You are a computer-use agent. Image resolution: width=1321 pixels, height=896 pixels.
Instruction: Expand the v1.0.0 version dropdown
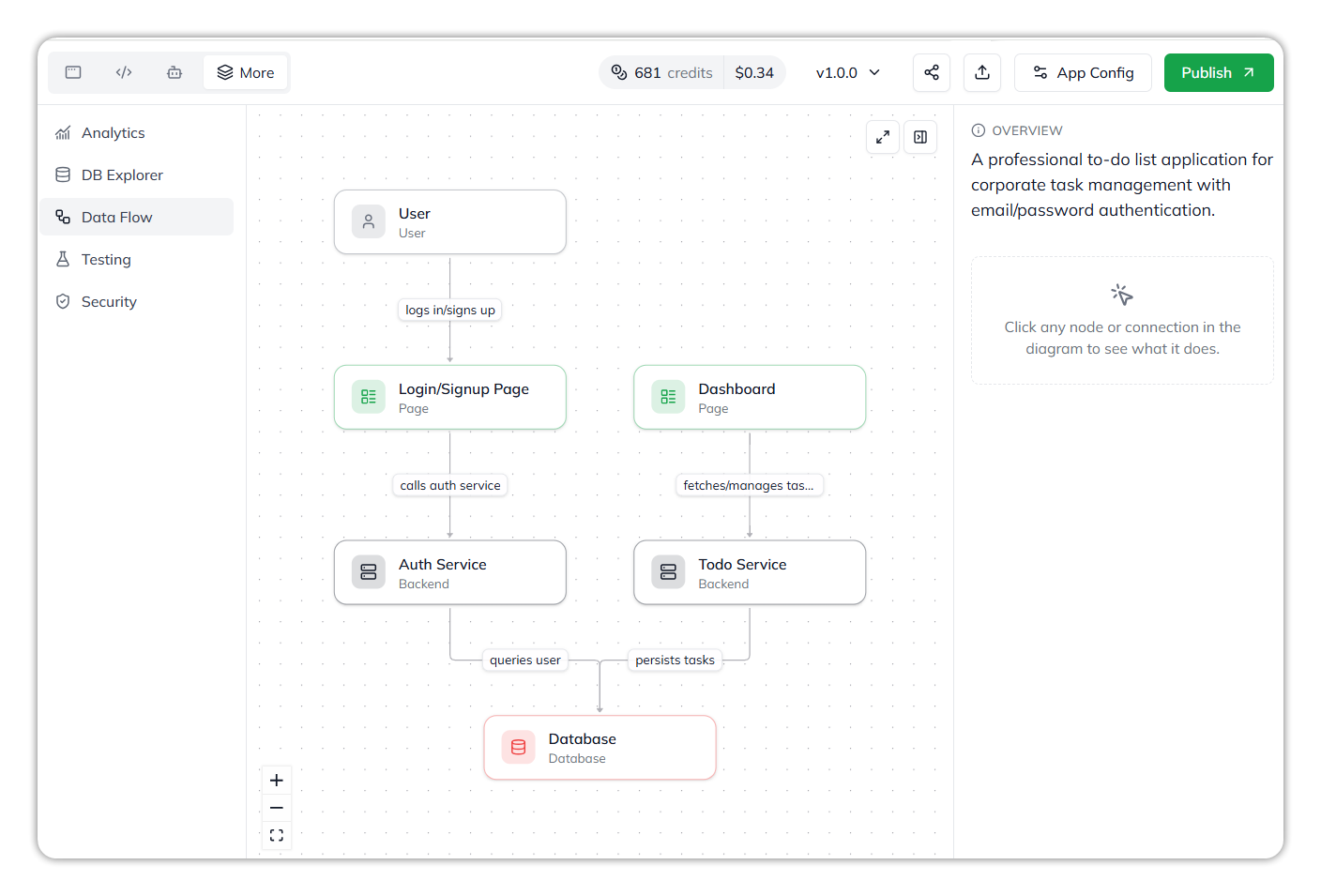pyautogui.click(x=848, y=72)
